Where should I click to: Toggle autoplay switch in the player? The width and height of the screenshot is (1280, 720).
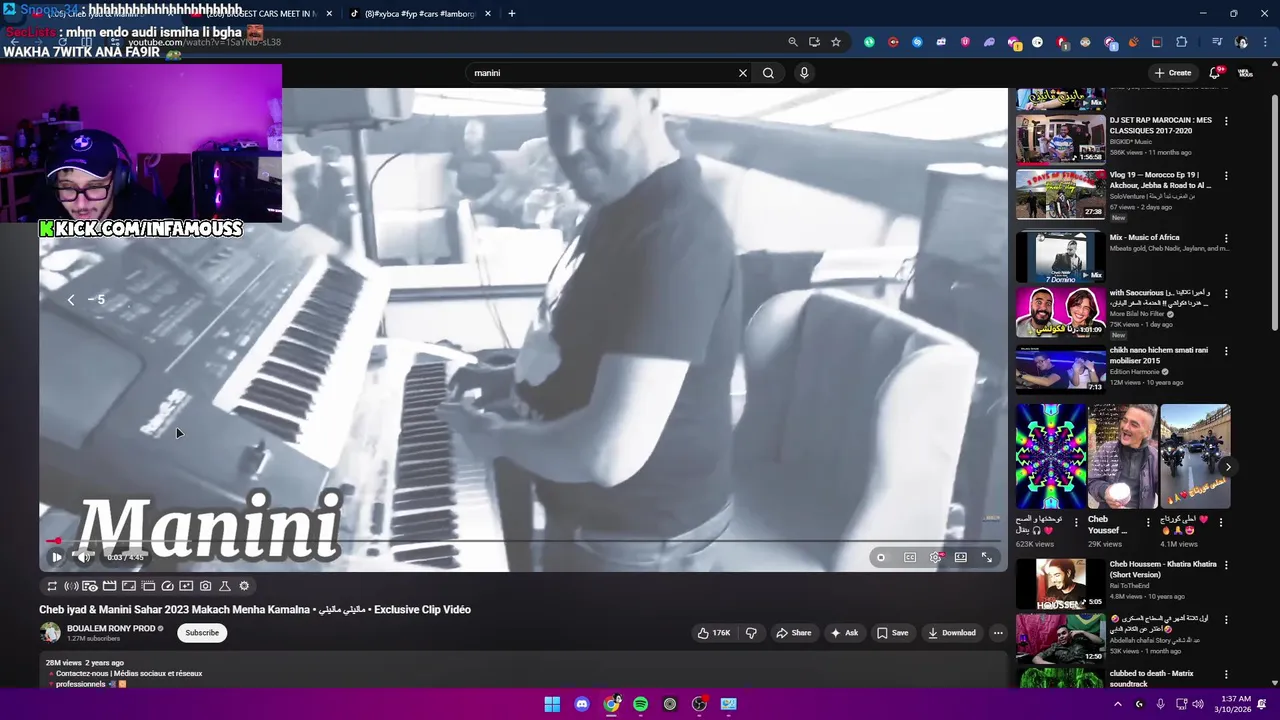tap(881, 557)
